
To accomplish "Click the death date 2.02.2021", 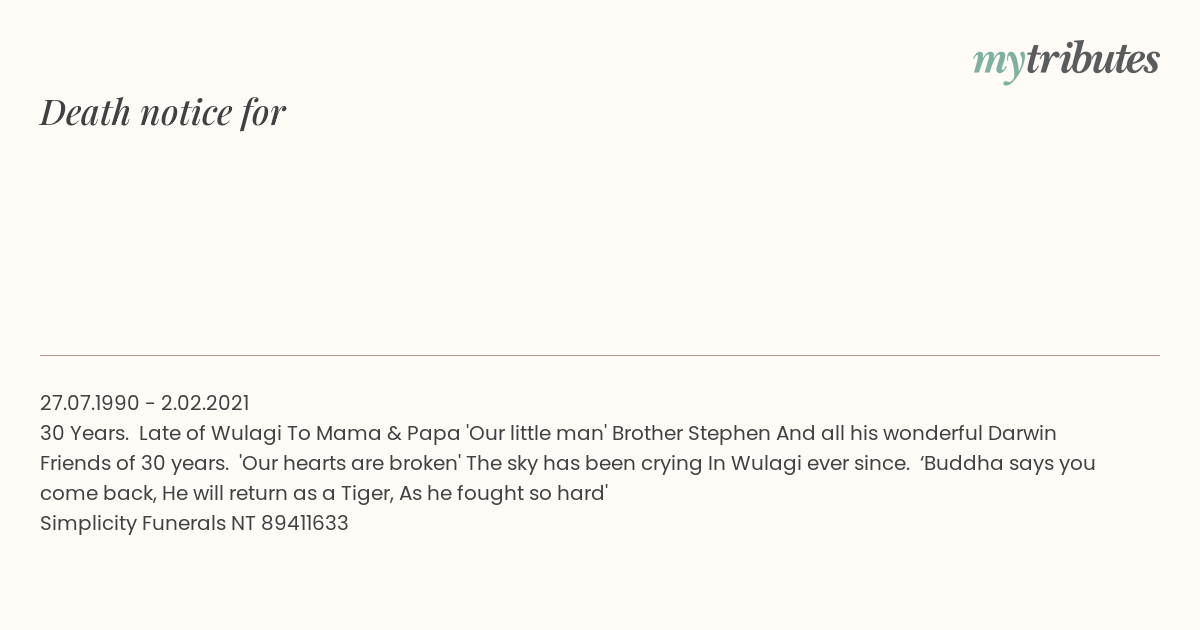I will [x=205, y=403].
